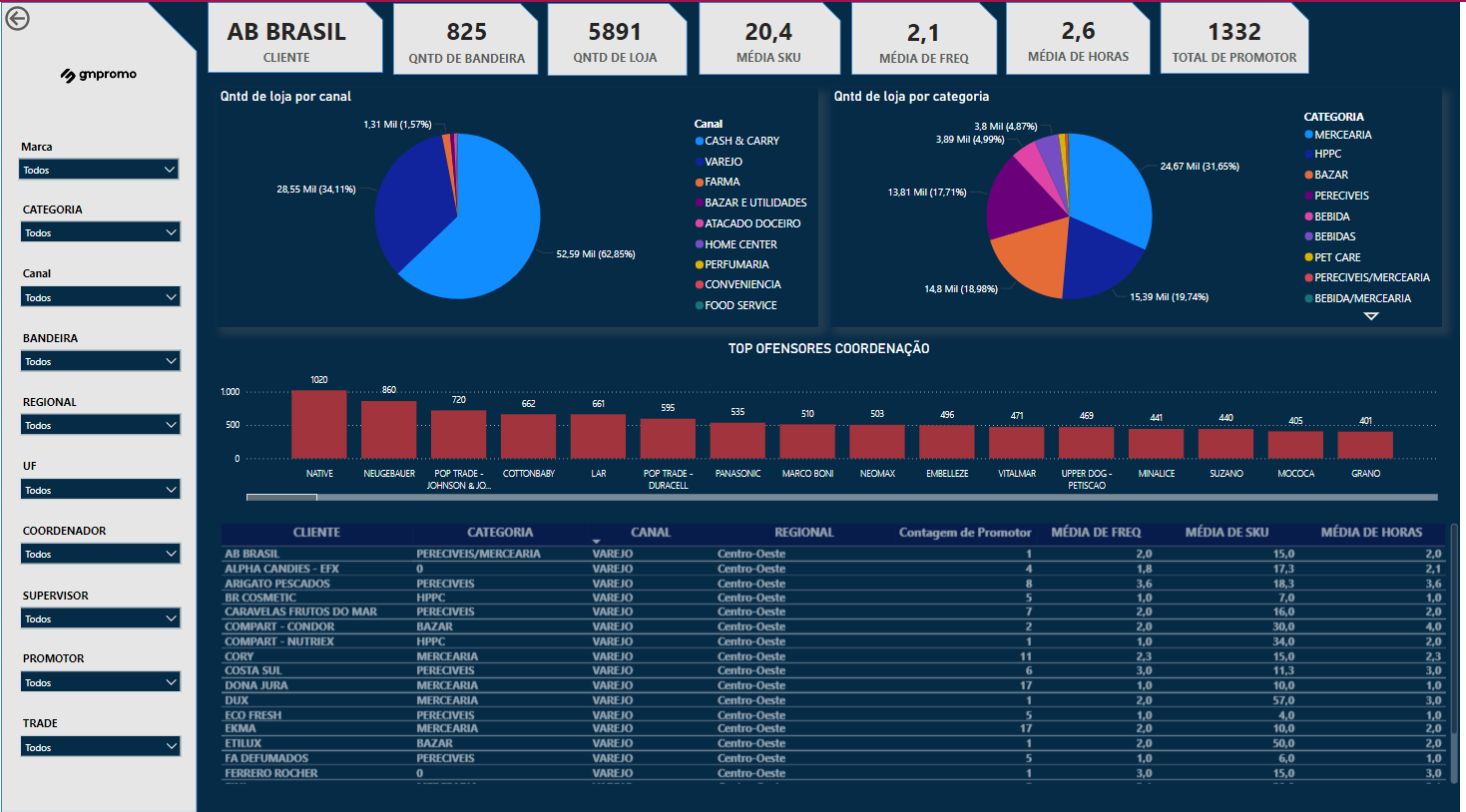Click the MÉDIA DE HORAS card
Viewport: 1466px width, 812px height.
click(x=1078, y=40)
